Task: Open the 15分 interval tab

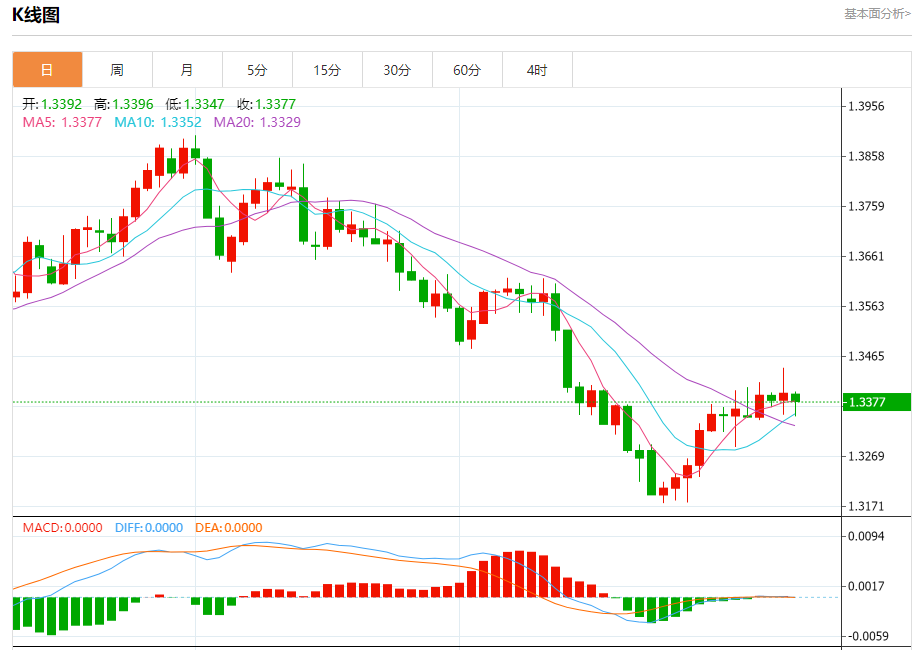Action: coord(327,70)
